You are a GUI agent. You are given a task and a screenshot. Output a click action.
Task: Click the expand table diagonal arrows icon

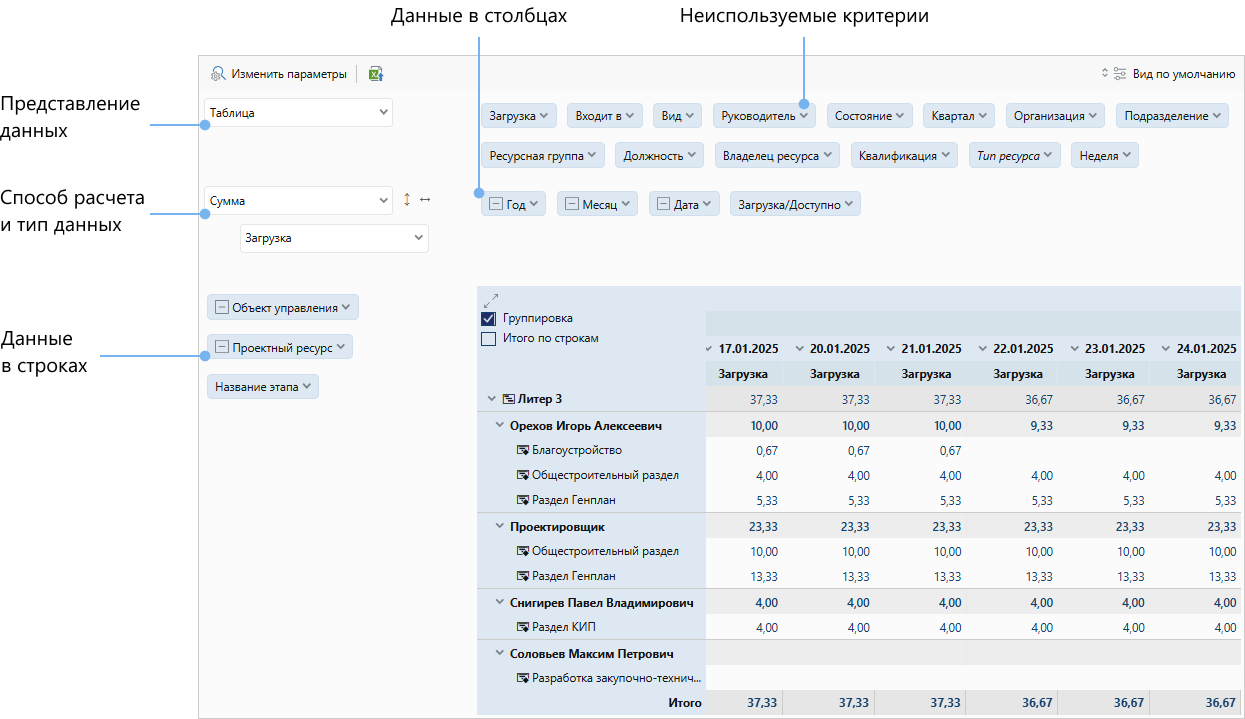click(490, 299)
